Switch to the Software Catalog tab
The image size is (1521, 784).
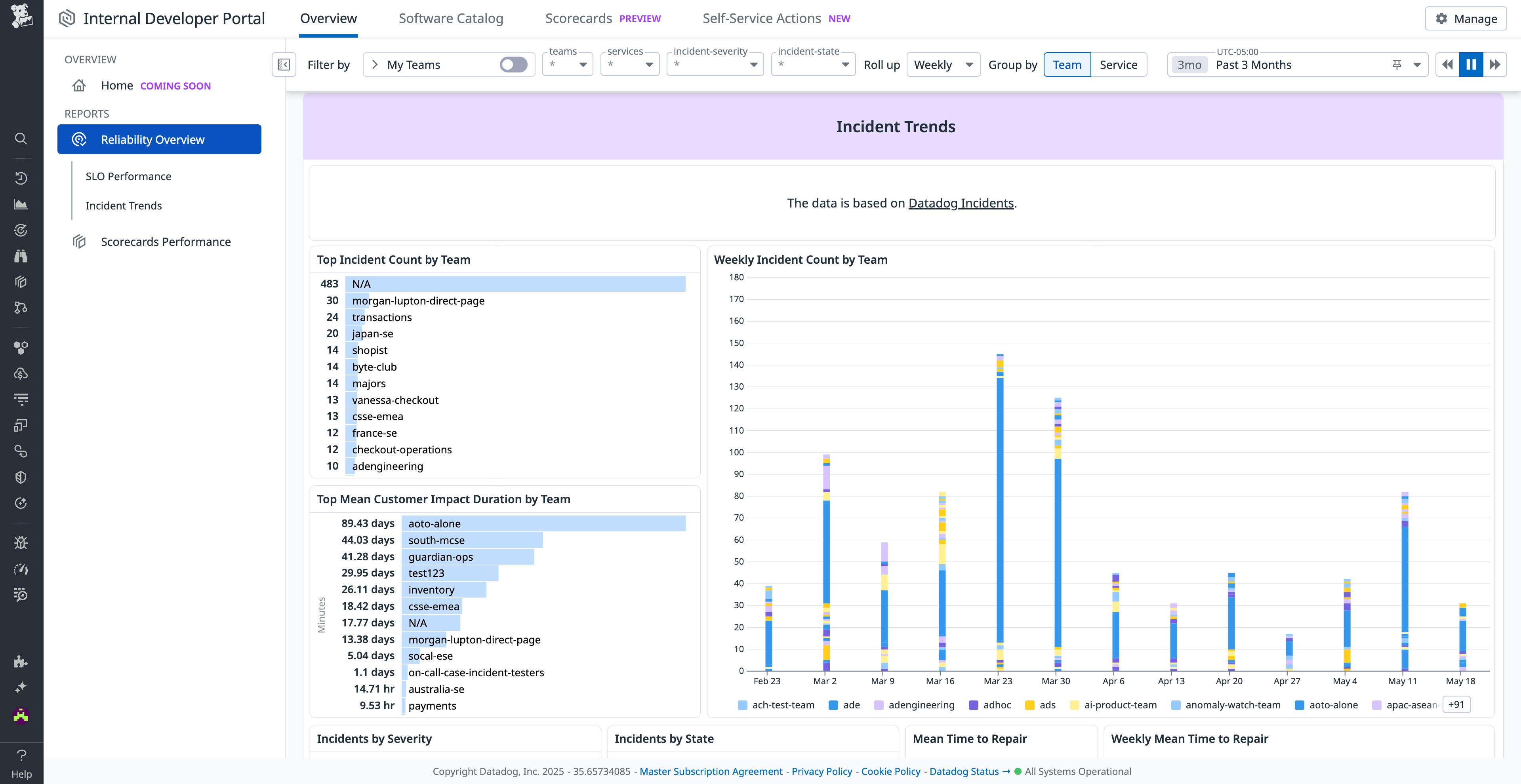point(450,18)
